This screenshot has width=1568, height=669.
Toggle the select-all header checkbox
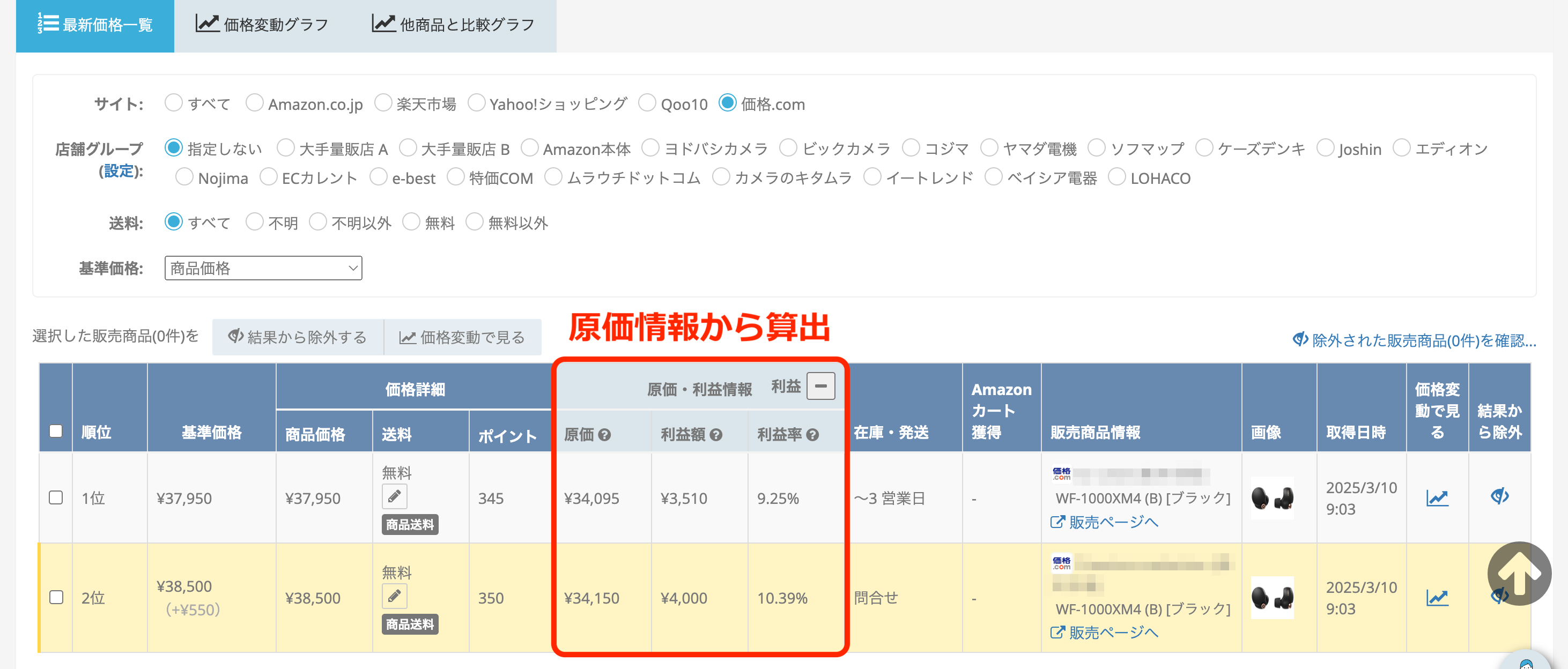pos(56,431)
